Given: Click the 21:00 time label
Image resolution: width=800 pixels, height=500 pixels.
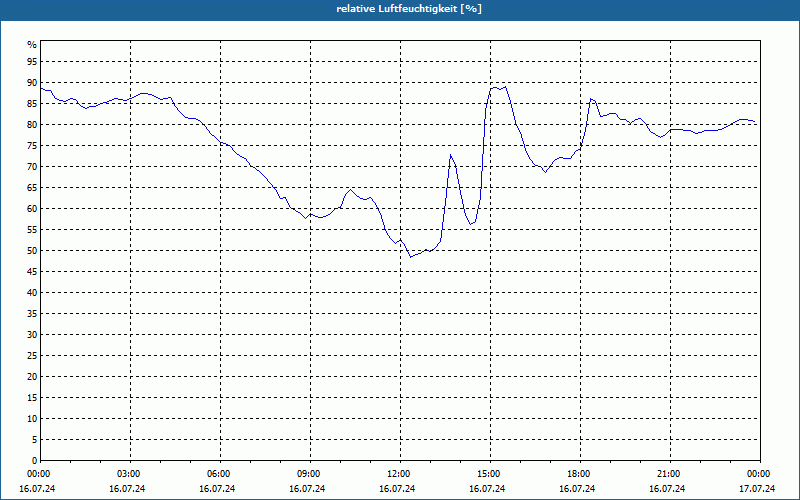Looking at the screenshot, I should (668, 474).
